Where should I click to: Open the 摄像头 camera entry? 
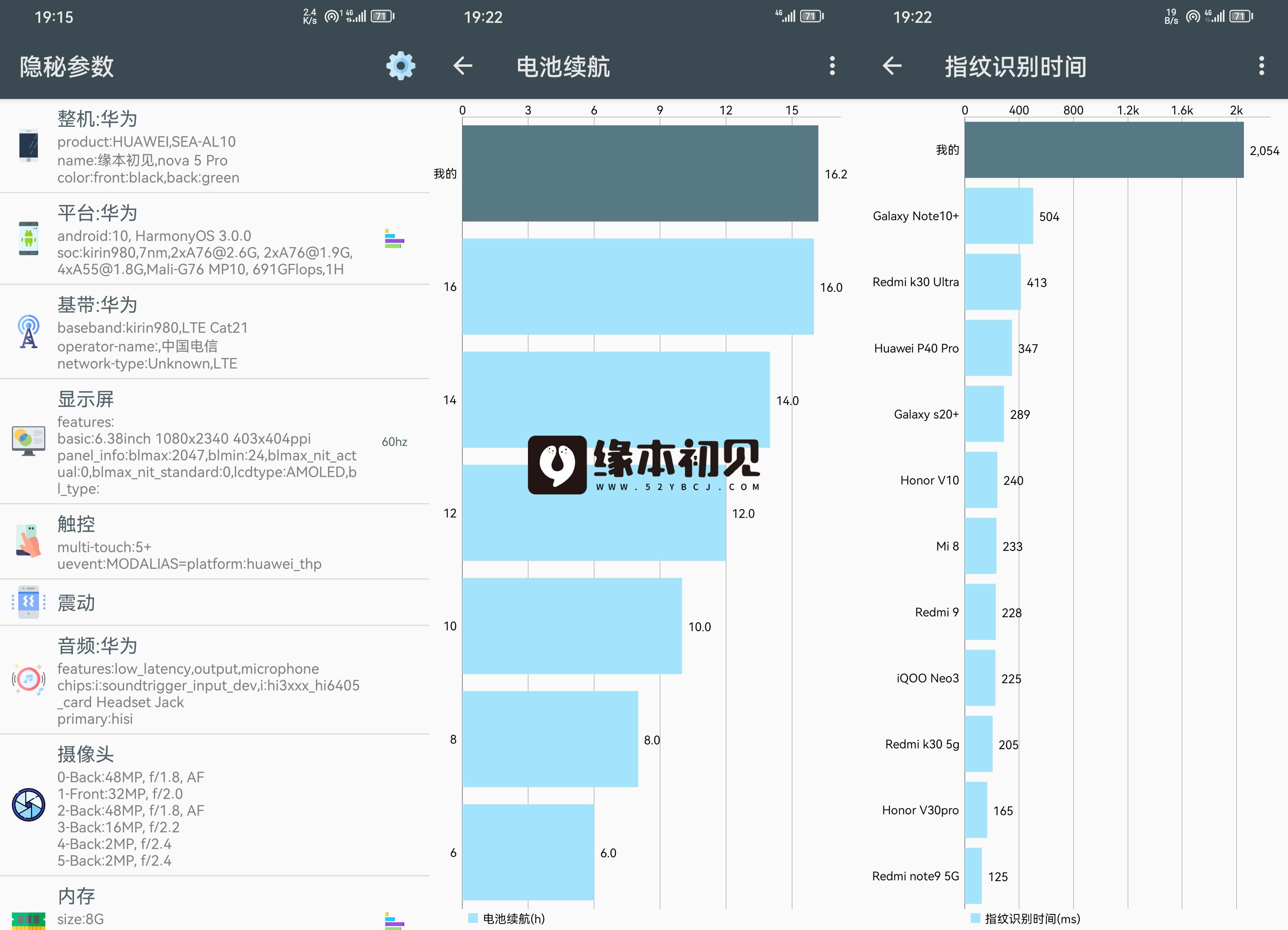(x=215, y=805)
